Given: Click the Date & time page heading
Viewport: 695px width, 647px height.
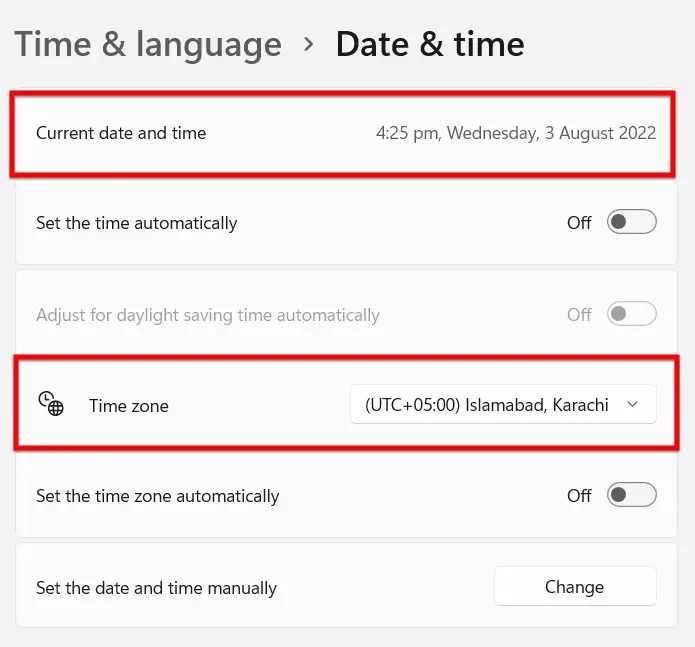Looking at the screenshot, I should tap(430, 44).
